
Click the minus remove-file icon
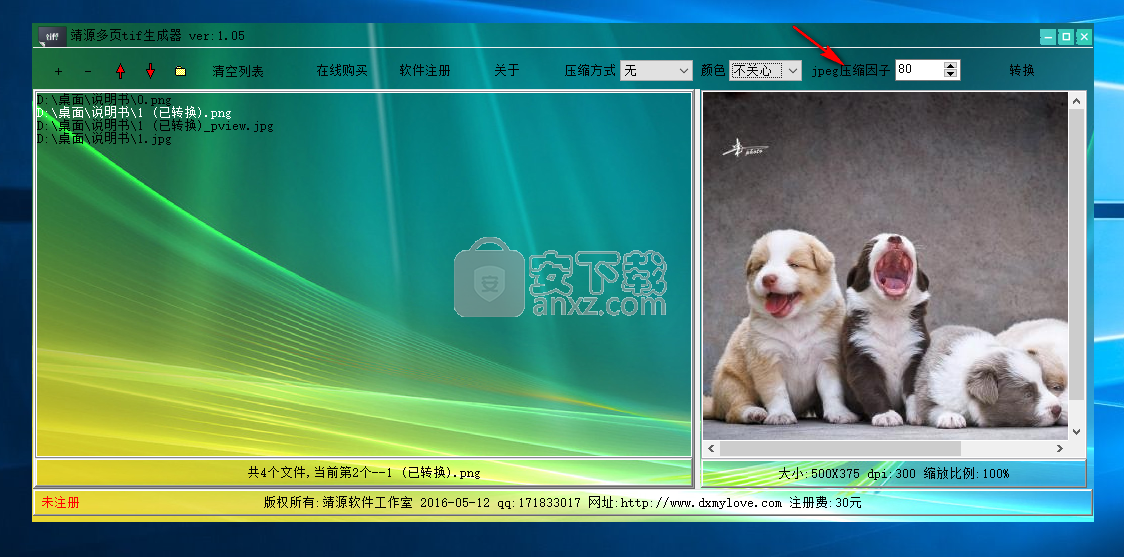coord(88,71)
